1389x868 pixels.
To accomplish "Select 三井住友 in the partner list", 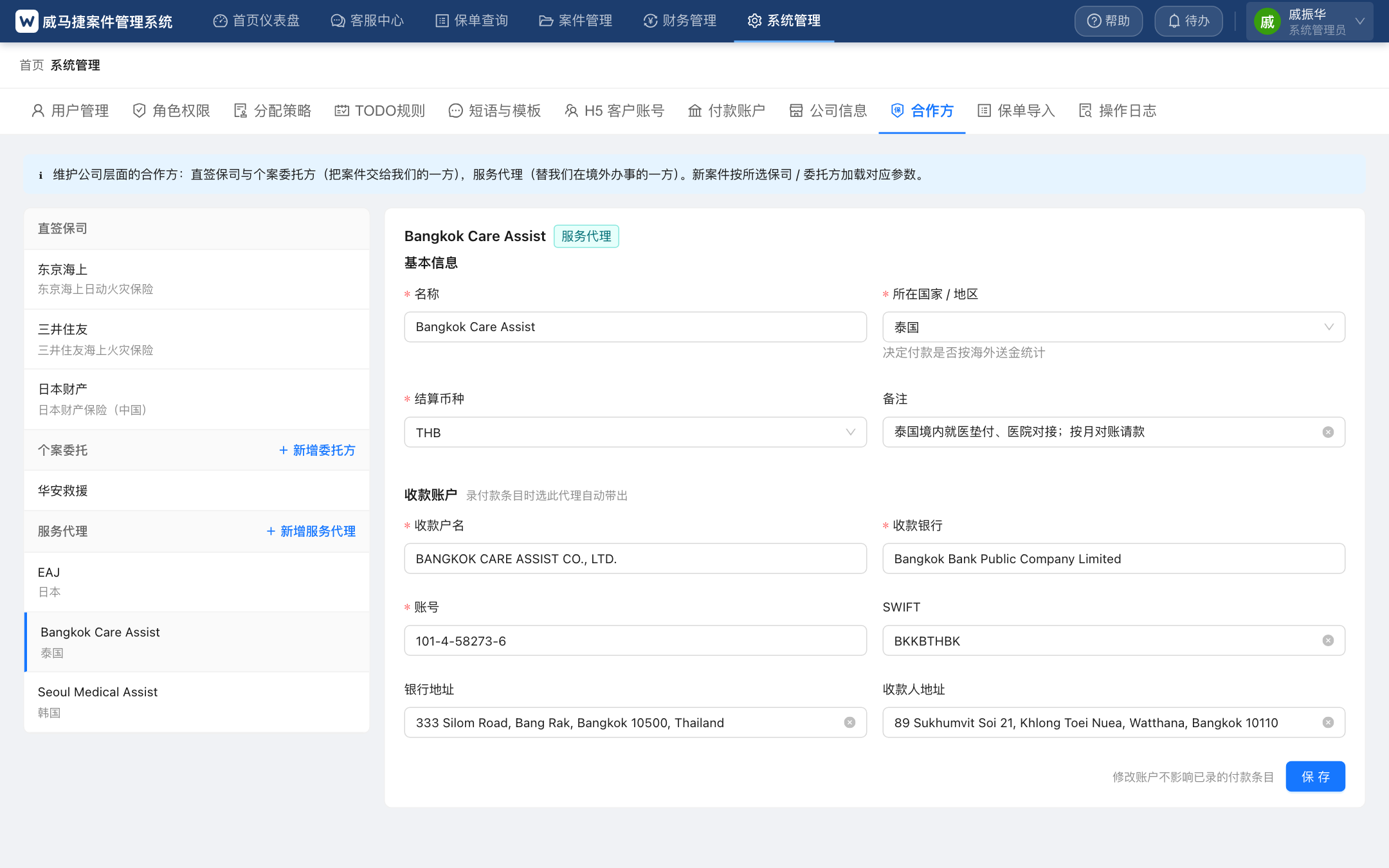I will pos(197,339).
